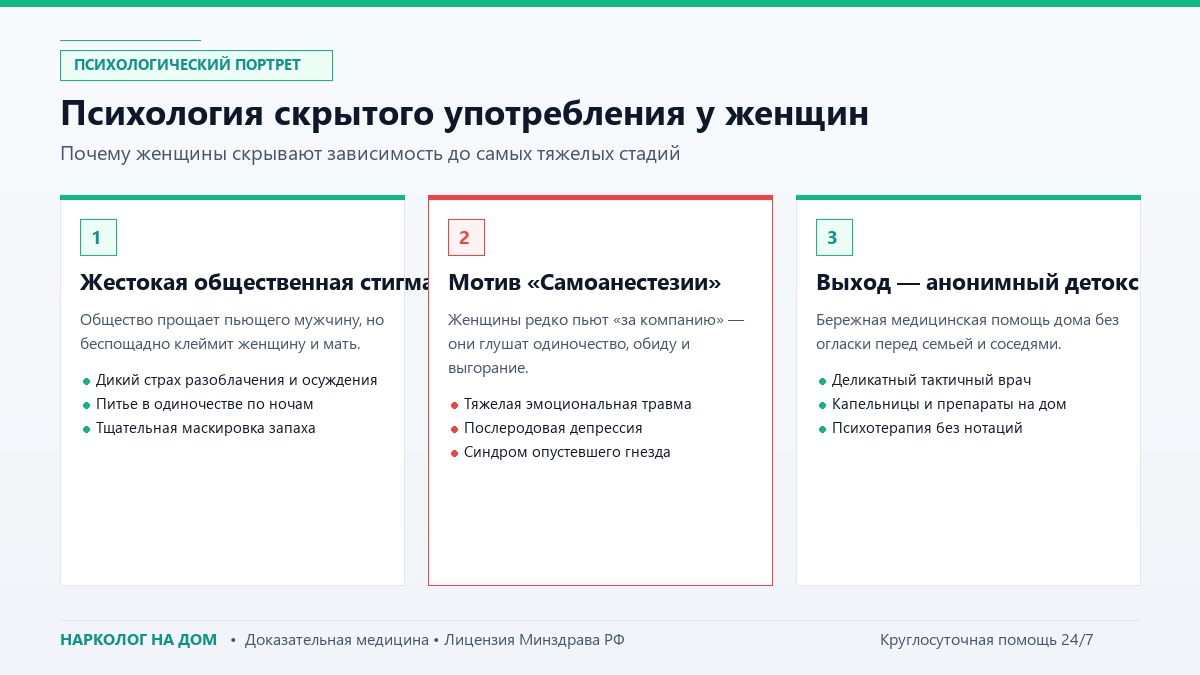Click the «Психологический портрет» badge
The height and width of the screenshot is (675, 1200).
(x=196, y=65)
